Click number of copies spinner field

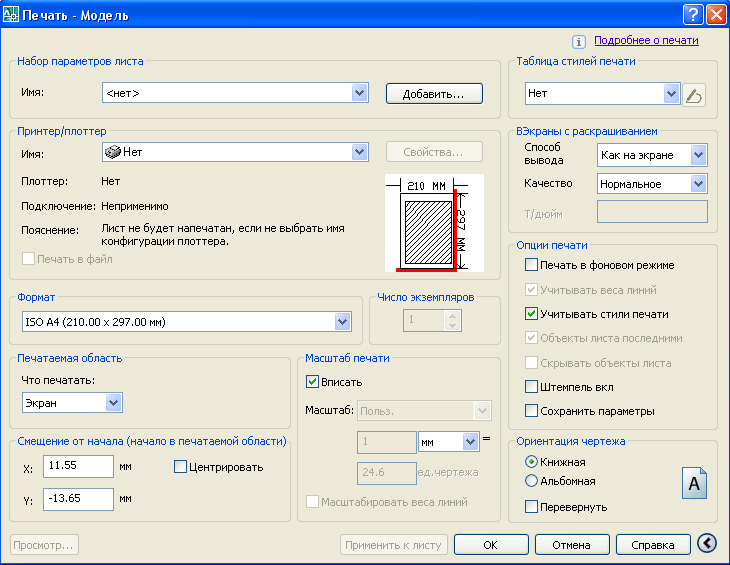point(433,320)
